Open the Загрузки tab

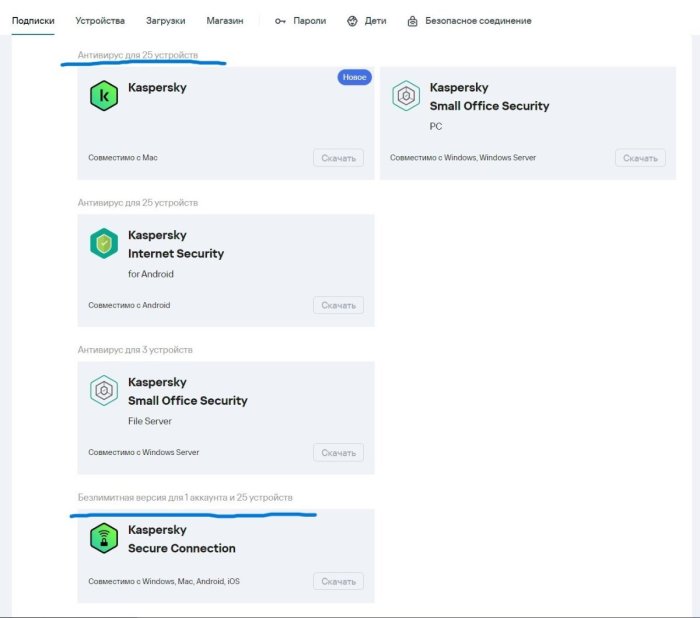point(165,21)
